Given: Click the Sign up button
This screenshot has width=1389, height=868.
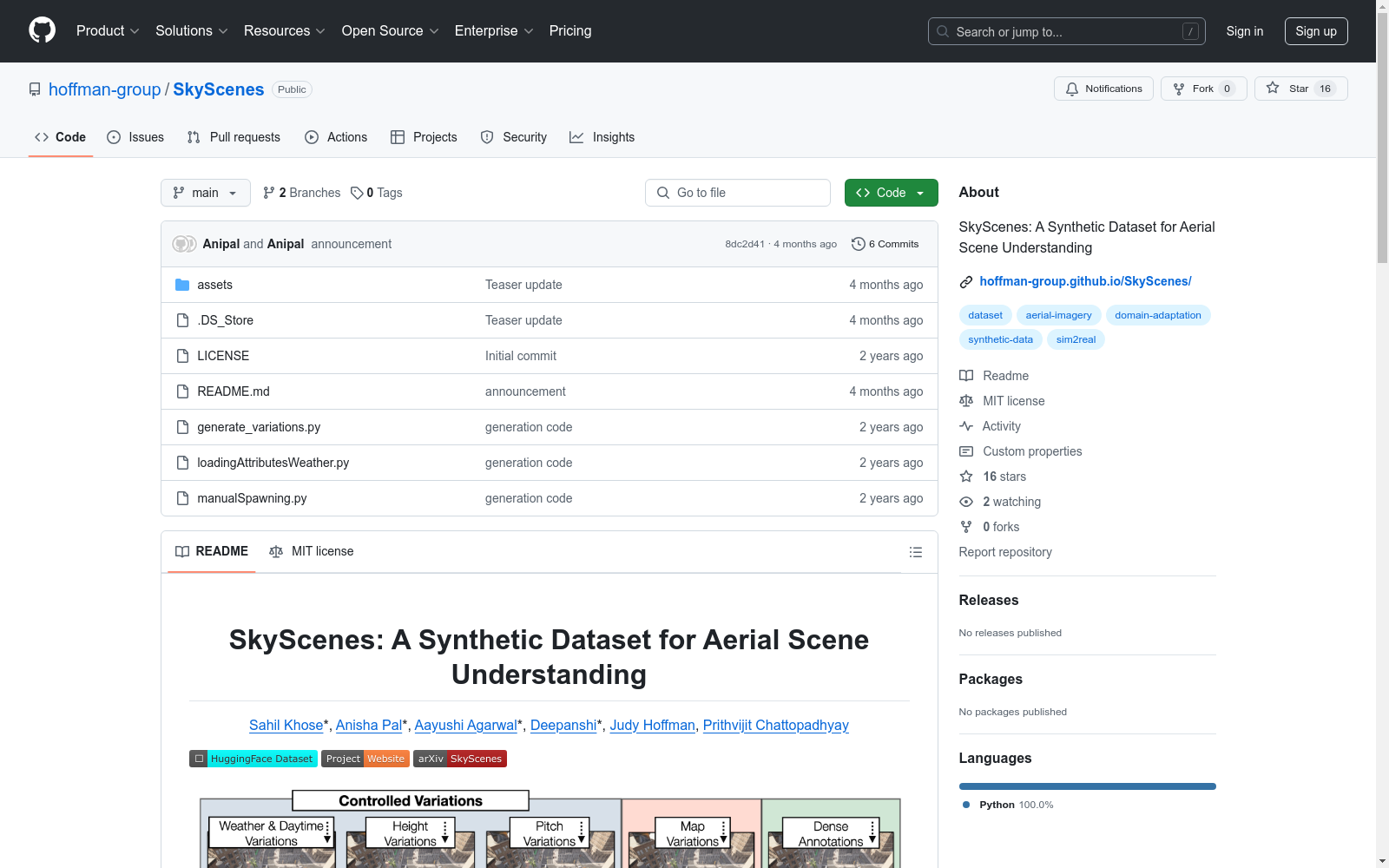Looking at the screenshot, I should (1316, 31).
